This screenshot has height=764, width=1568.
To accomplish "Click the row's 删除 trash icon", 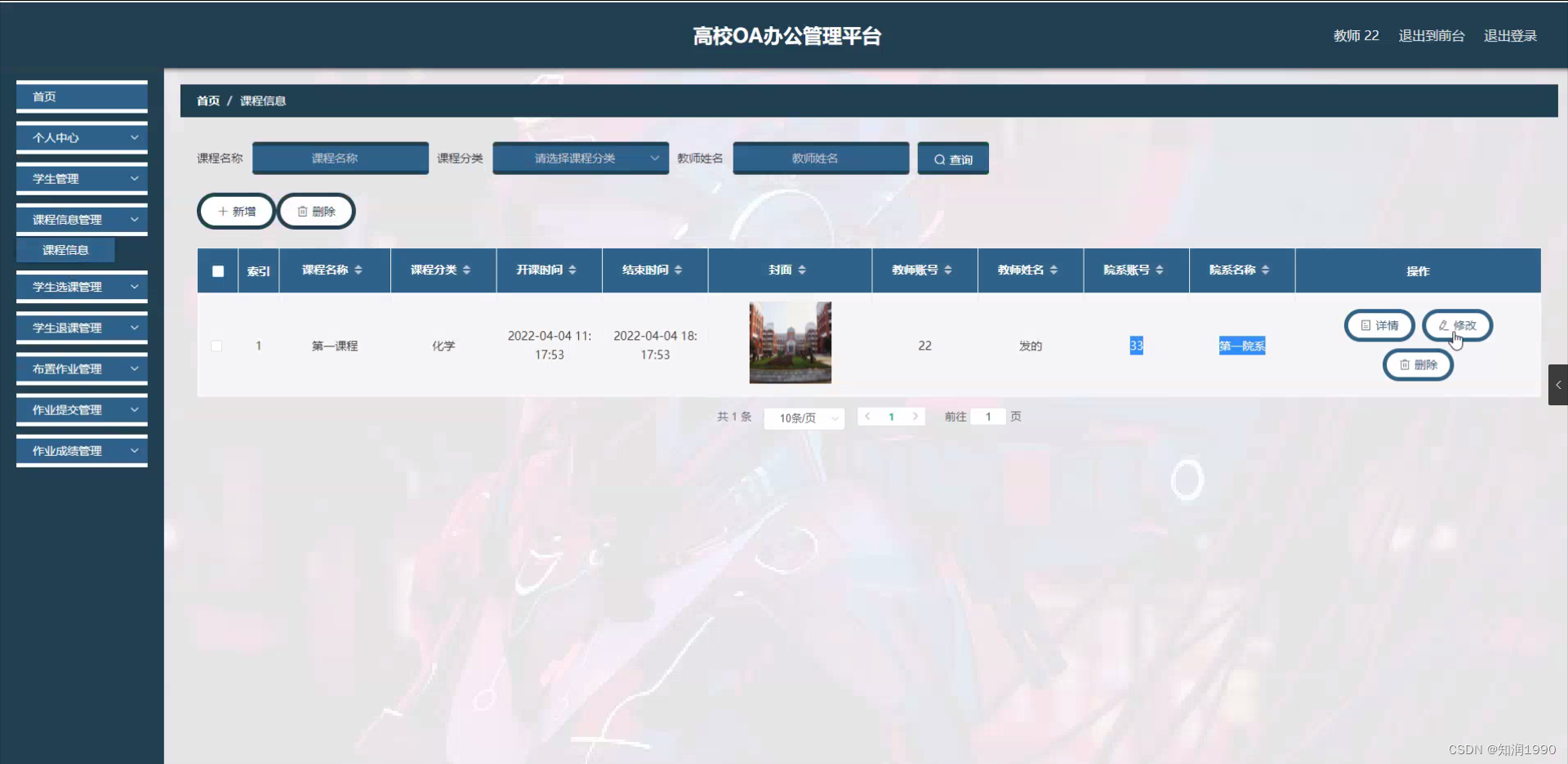I will pos(1405,364).
